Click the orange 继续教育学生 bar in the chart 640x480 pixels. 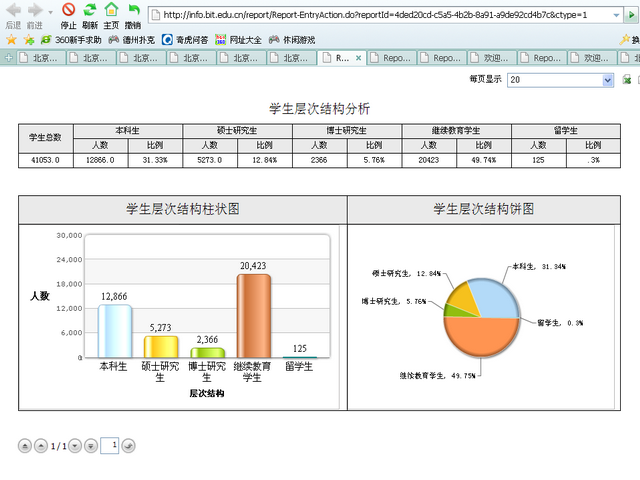[253, 315]
